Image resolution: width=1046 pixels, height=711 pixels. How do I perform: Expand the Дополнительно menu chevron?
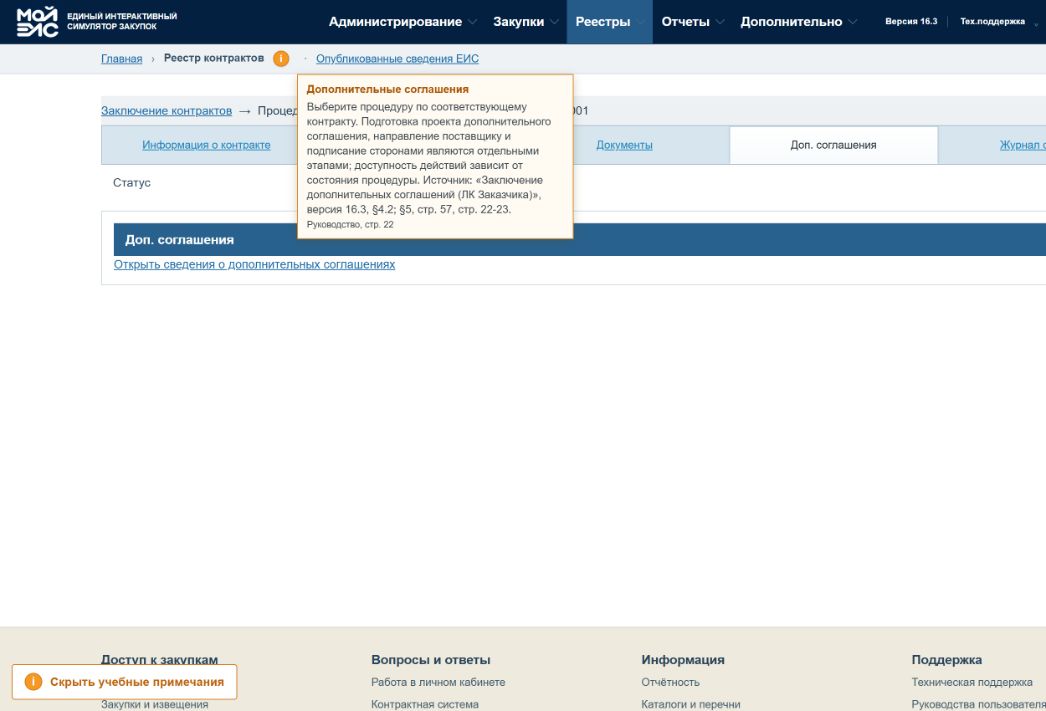(x=853, y=22)
